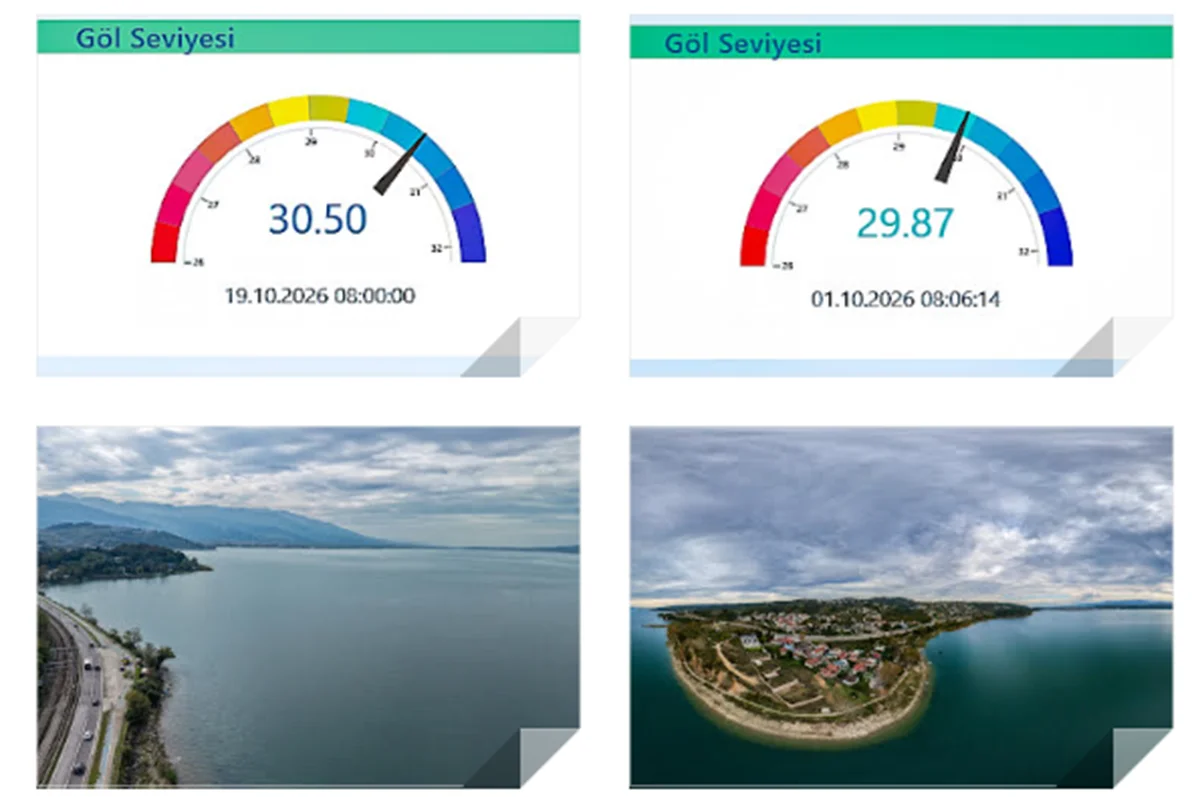Viewport: 1200px width, 797px height.
Task: Click the yellow segment on the 30.50 gauge
Action: pos(290,110)
